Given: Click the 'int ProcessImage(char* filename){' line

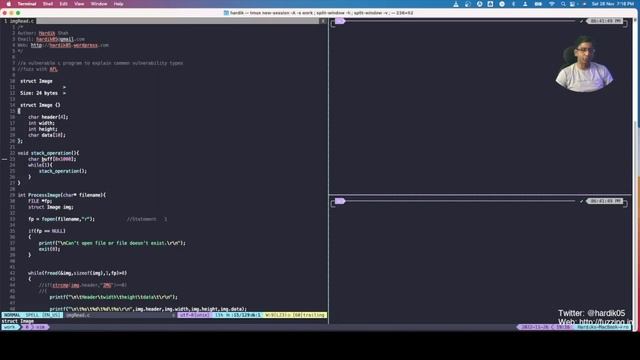Looking at the screenshot, I should coord(62,195).
